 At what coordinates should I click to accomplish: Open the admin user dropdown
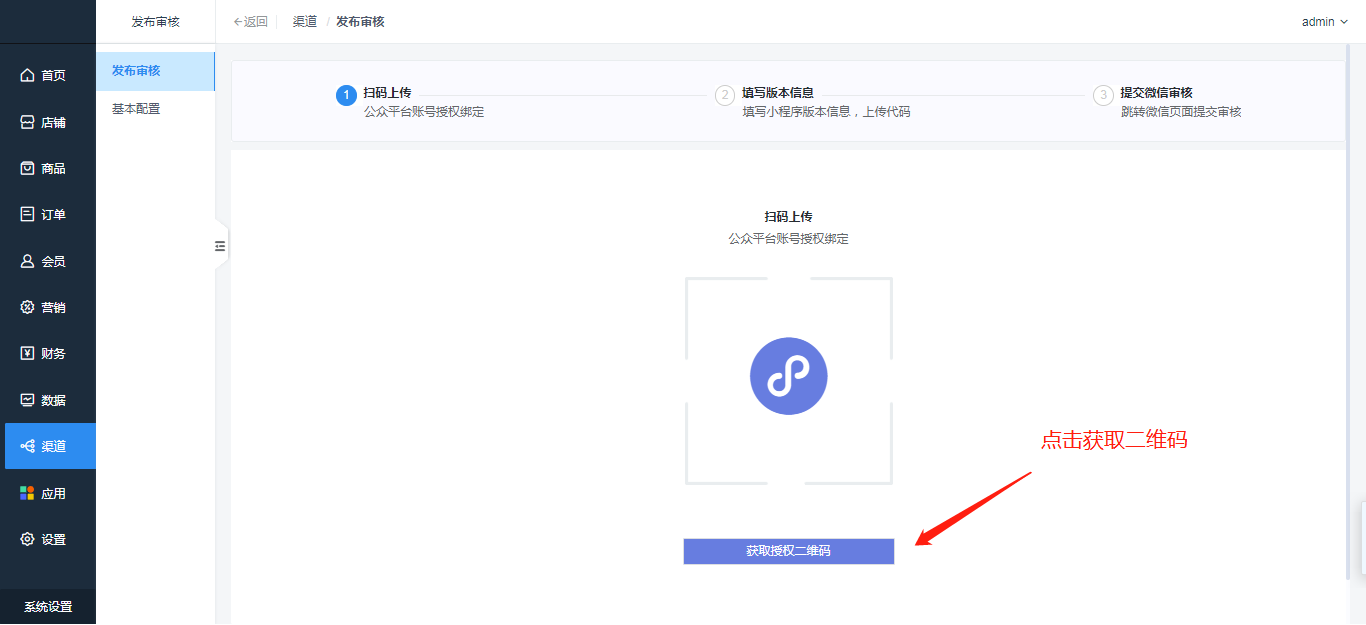(x=1325, y=21)
